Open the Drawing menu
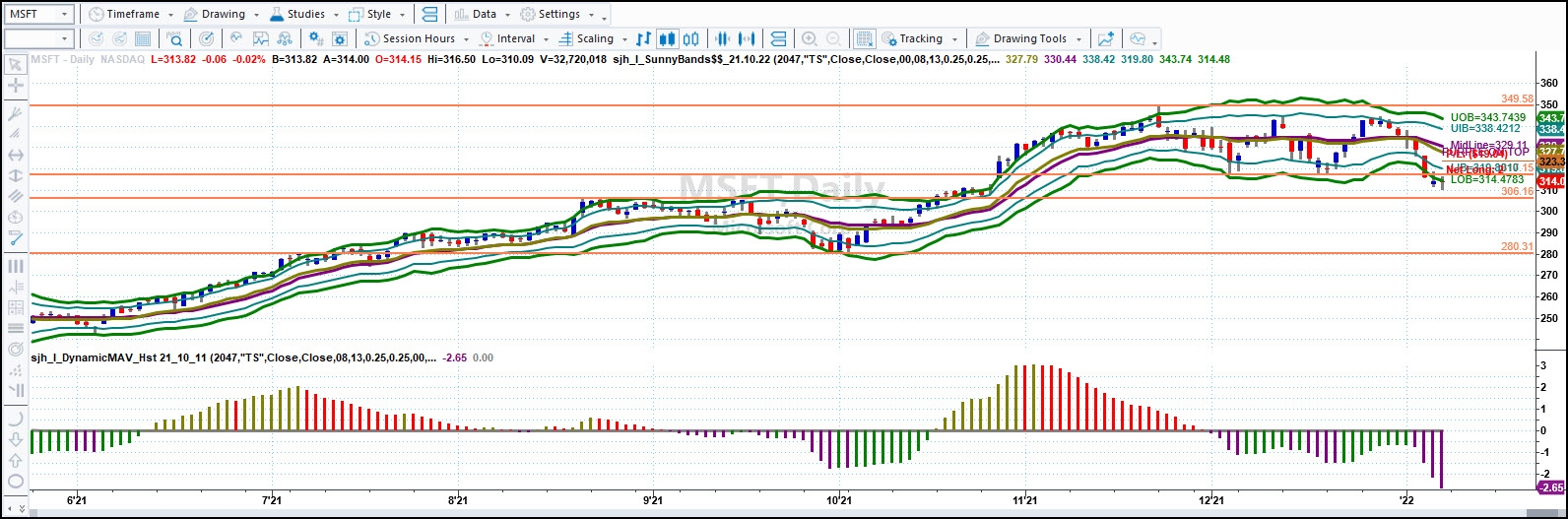Screen dimensions: 1568x519 pos(222,14)
